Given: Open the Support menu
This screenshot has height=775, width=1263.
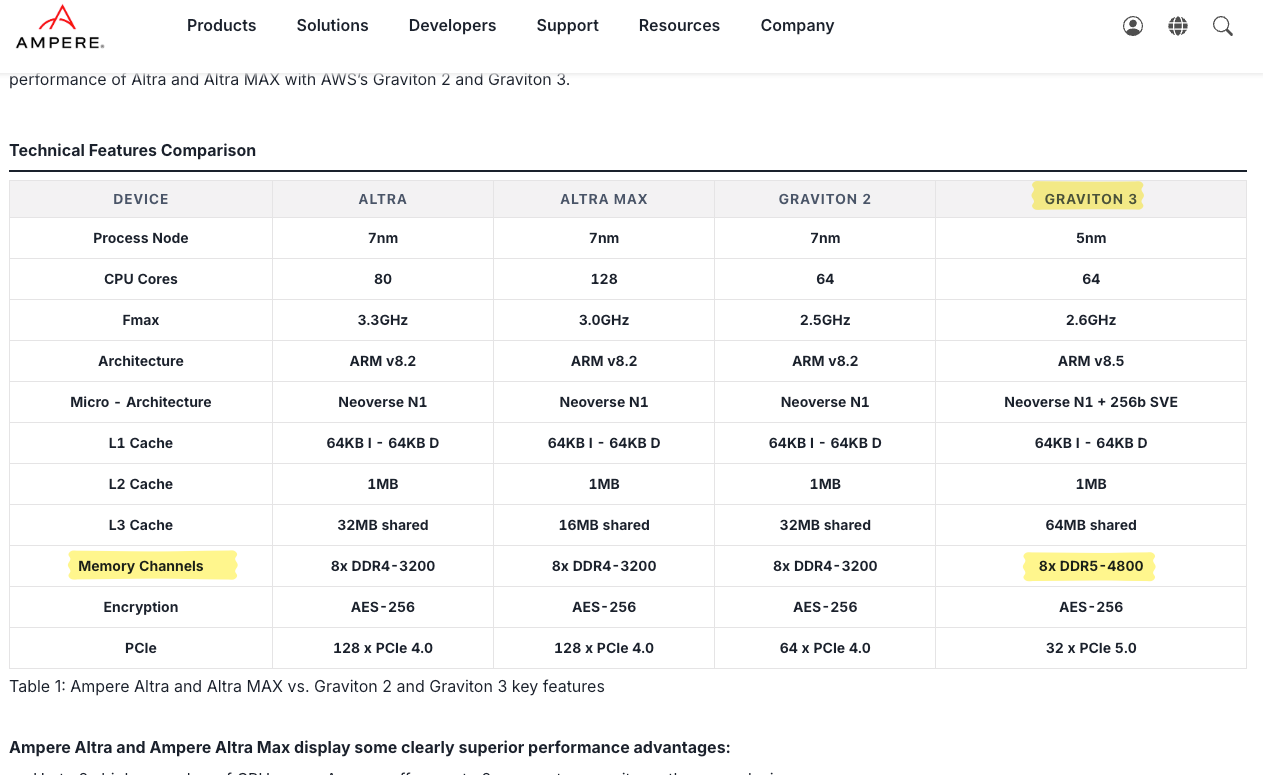Looking at the screenshot, I should click(x=567, y=25).
